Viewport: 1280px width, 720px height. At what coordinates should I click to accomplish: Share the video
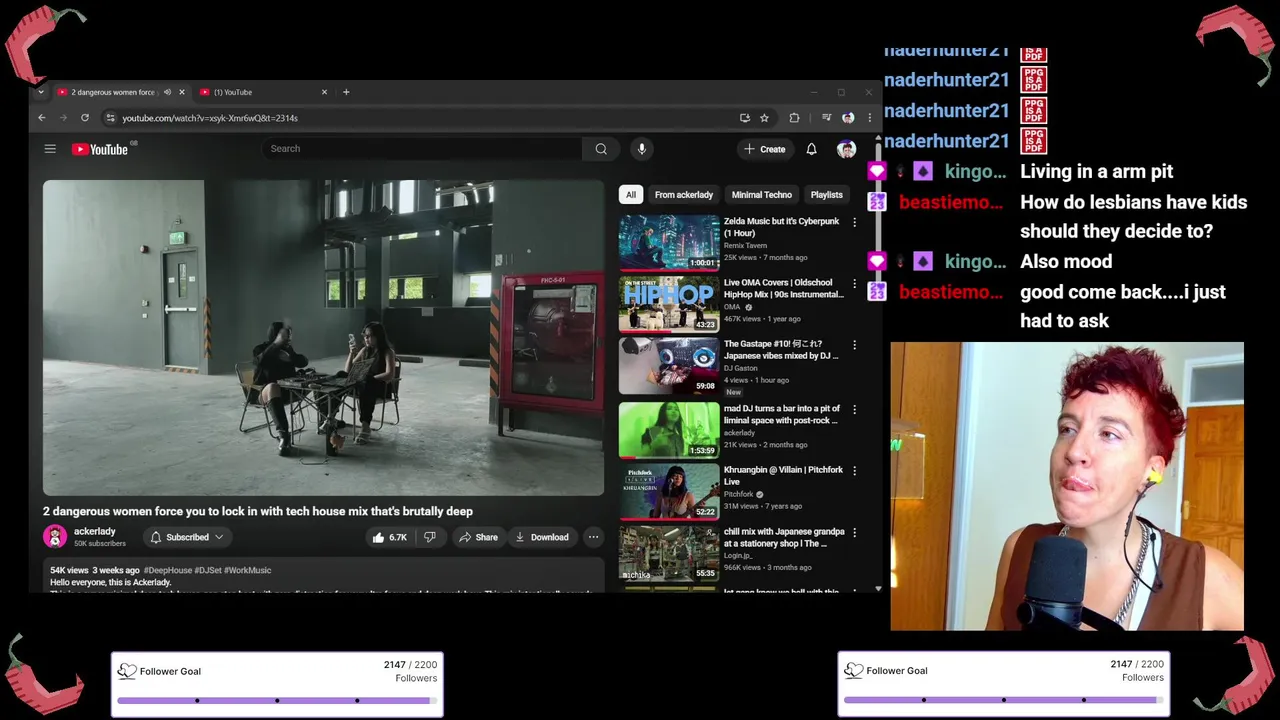pyautogui.click(x=478, y=537)
